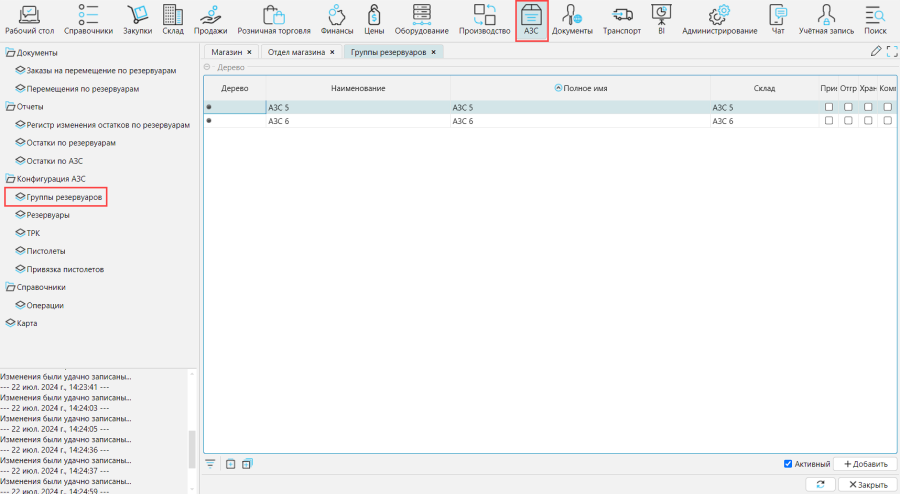Screen dimensions: 900x494
Task: Toggle the Активный checkbox
Action: click(788, 464)
